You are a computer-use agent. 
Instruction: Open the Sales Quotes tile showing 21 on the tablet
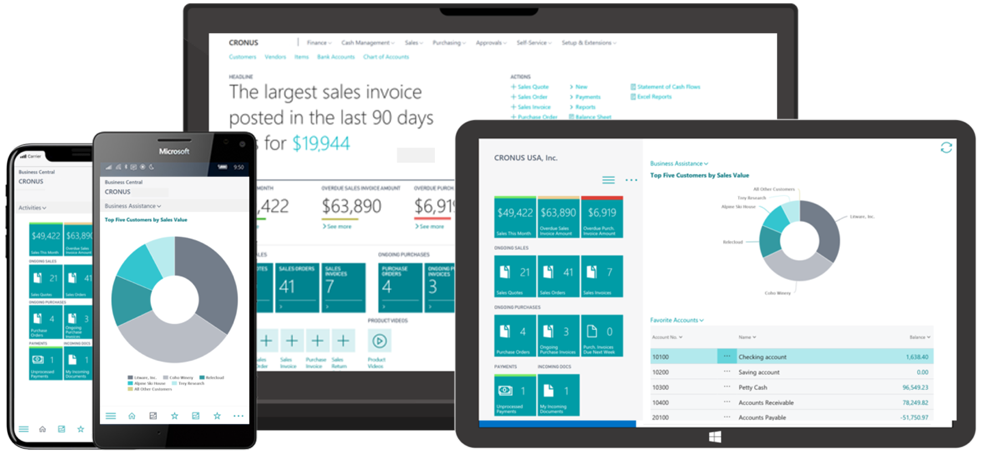(515, 276)
